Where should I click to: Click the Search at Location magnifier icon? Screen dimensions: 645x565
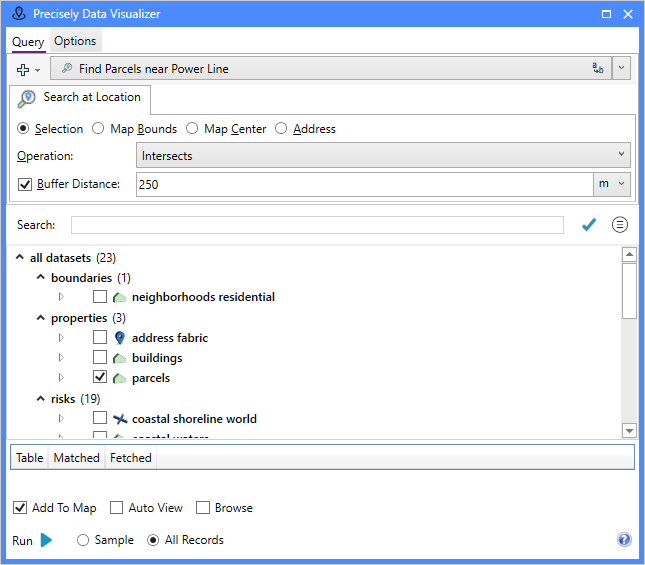click(27, 99)
